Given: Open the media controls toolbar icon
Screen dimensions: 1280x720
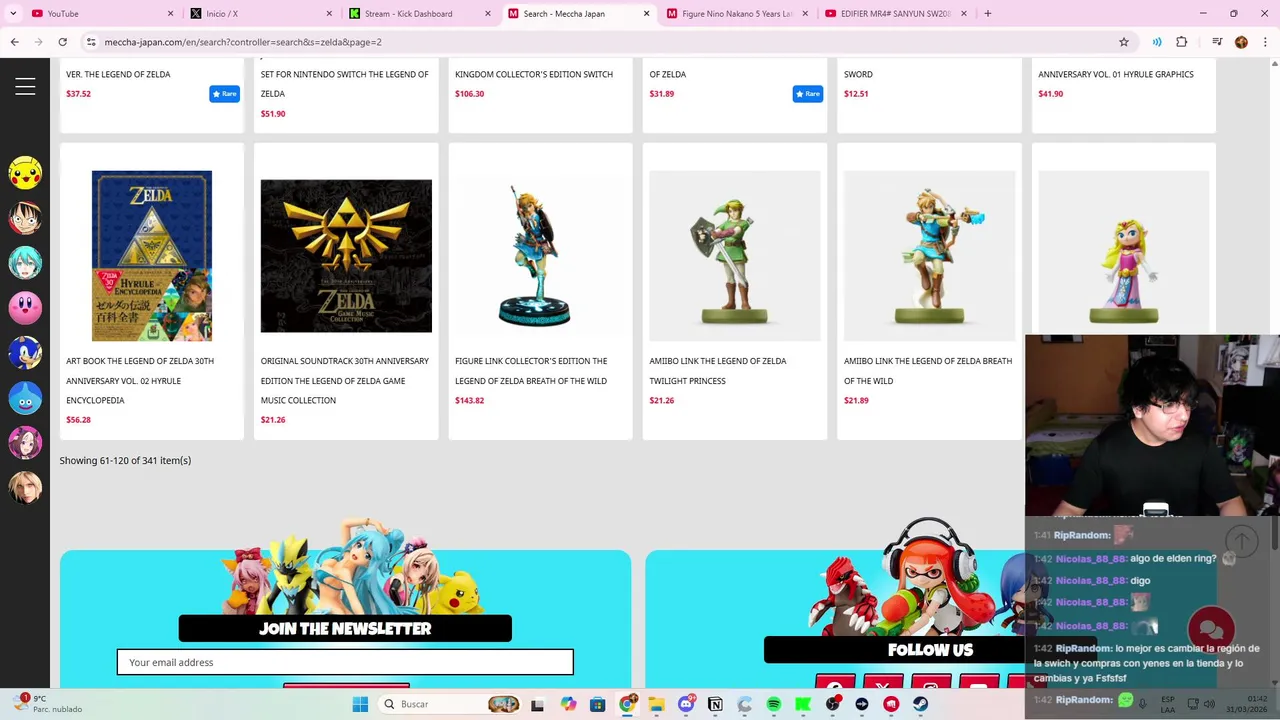Looking at the screenshot, I should (1217, 42).
